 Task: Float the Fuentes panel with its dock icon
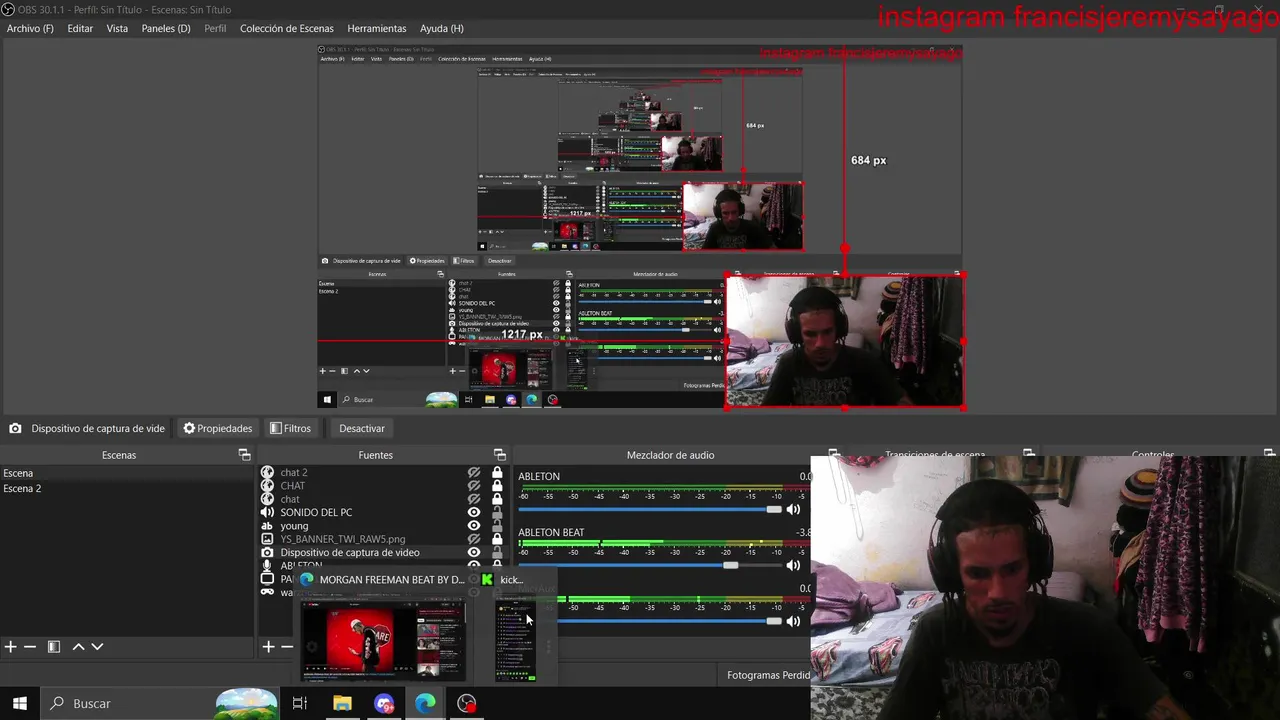tap(500, 455)
